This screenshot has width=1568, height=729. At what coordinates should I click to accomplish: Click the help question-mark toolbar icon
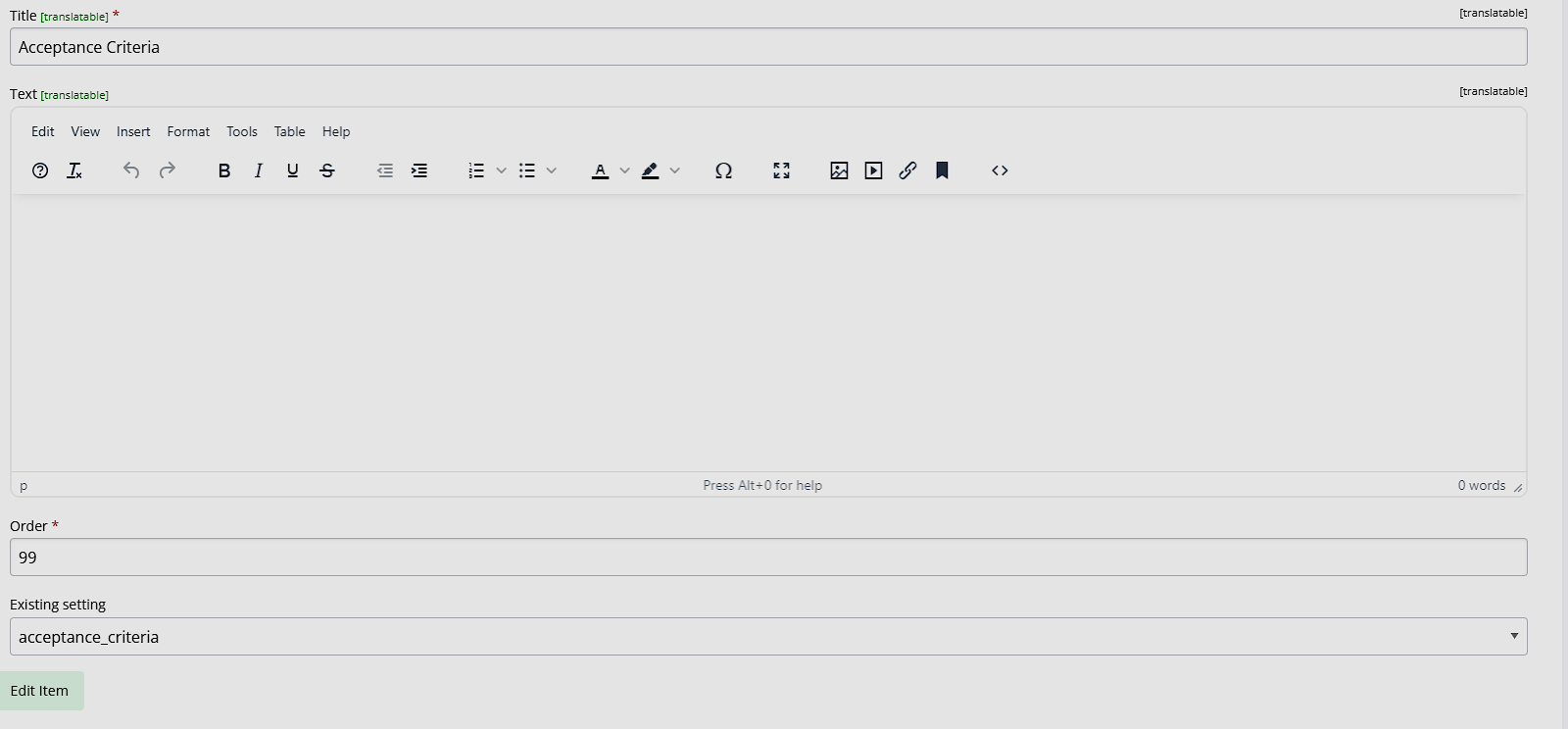(x=40, y=170)
